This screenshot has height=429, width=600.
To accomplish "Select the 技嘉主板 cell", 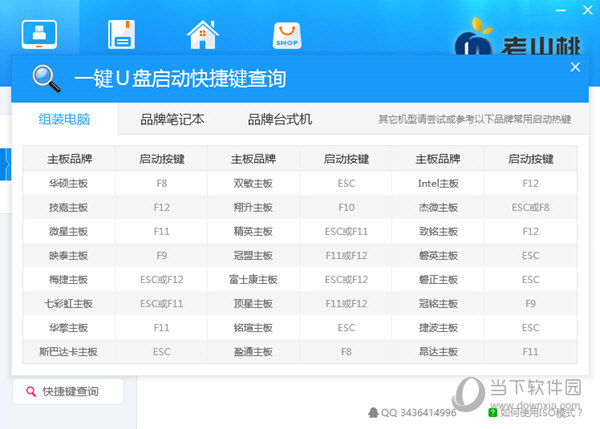I will click(68, 207).
